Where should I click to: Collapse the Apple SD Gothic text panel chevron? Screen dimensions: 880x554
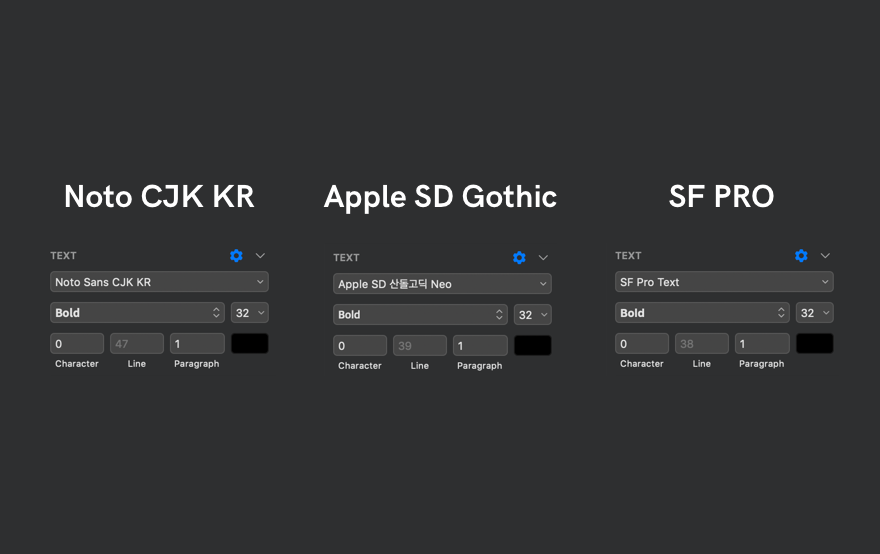(543, 258)
